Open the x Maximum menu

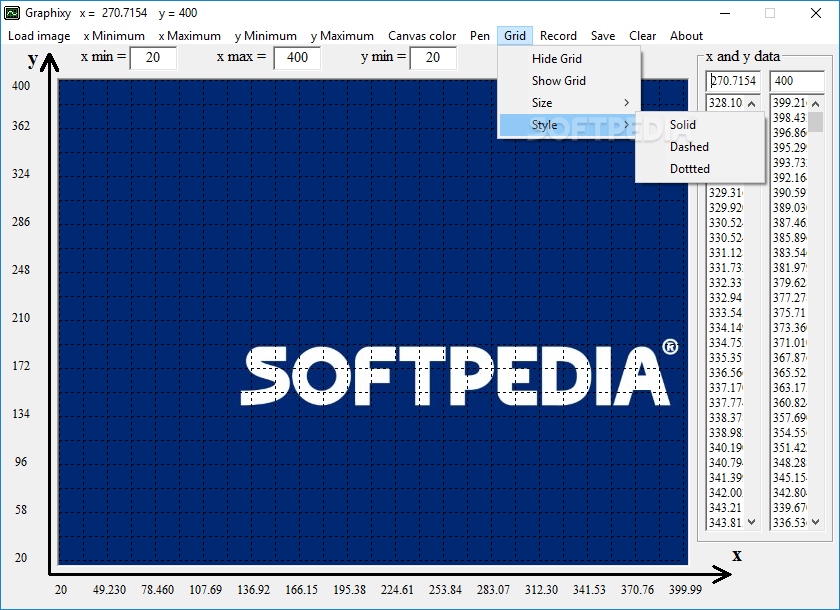tap(190, 36)
